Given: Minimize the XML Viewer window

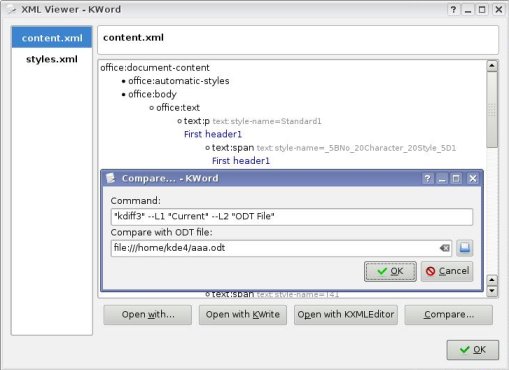Looking at the screenshot, I should pos(468,10).
